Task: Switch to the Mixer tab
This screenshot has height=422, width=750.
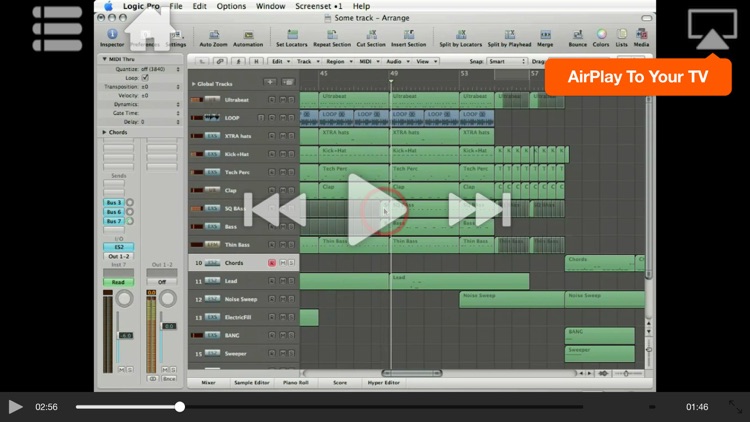Action: pos(208,383)
